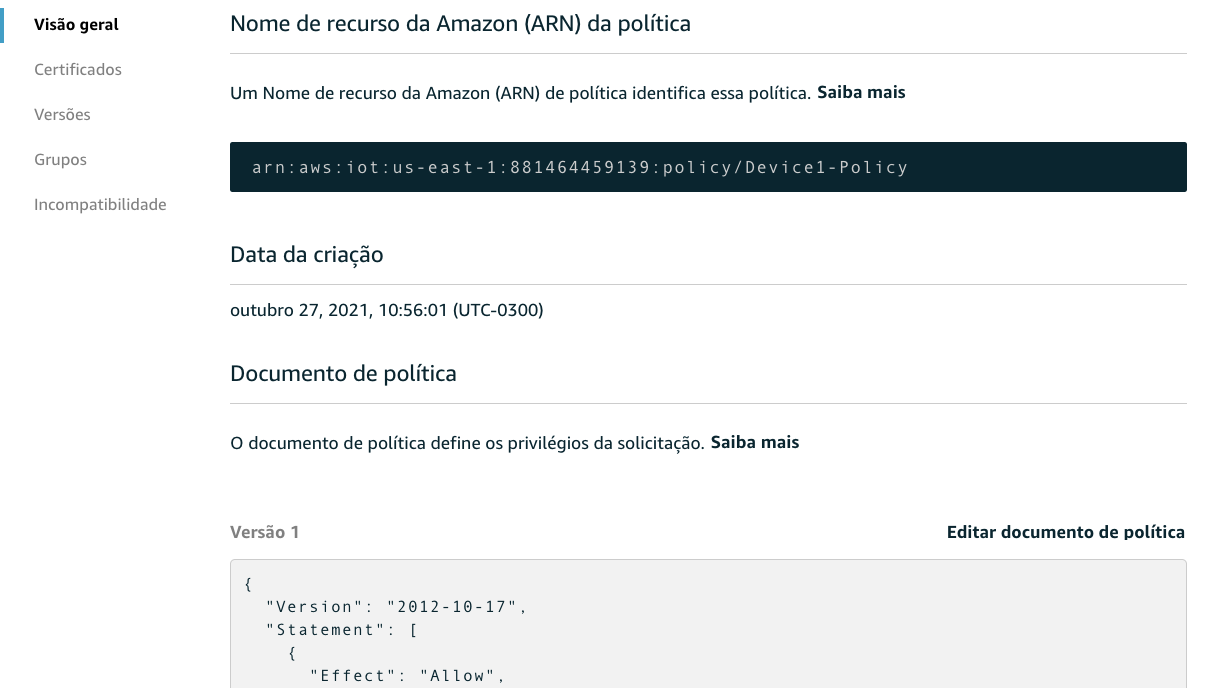Go to the Grupos section

(x=60, y=160)
